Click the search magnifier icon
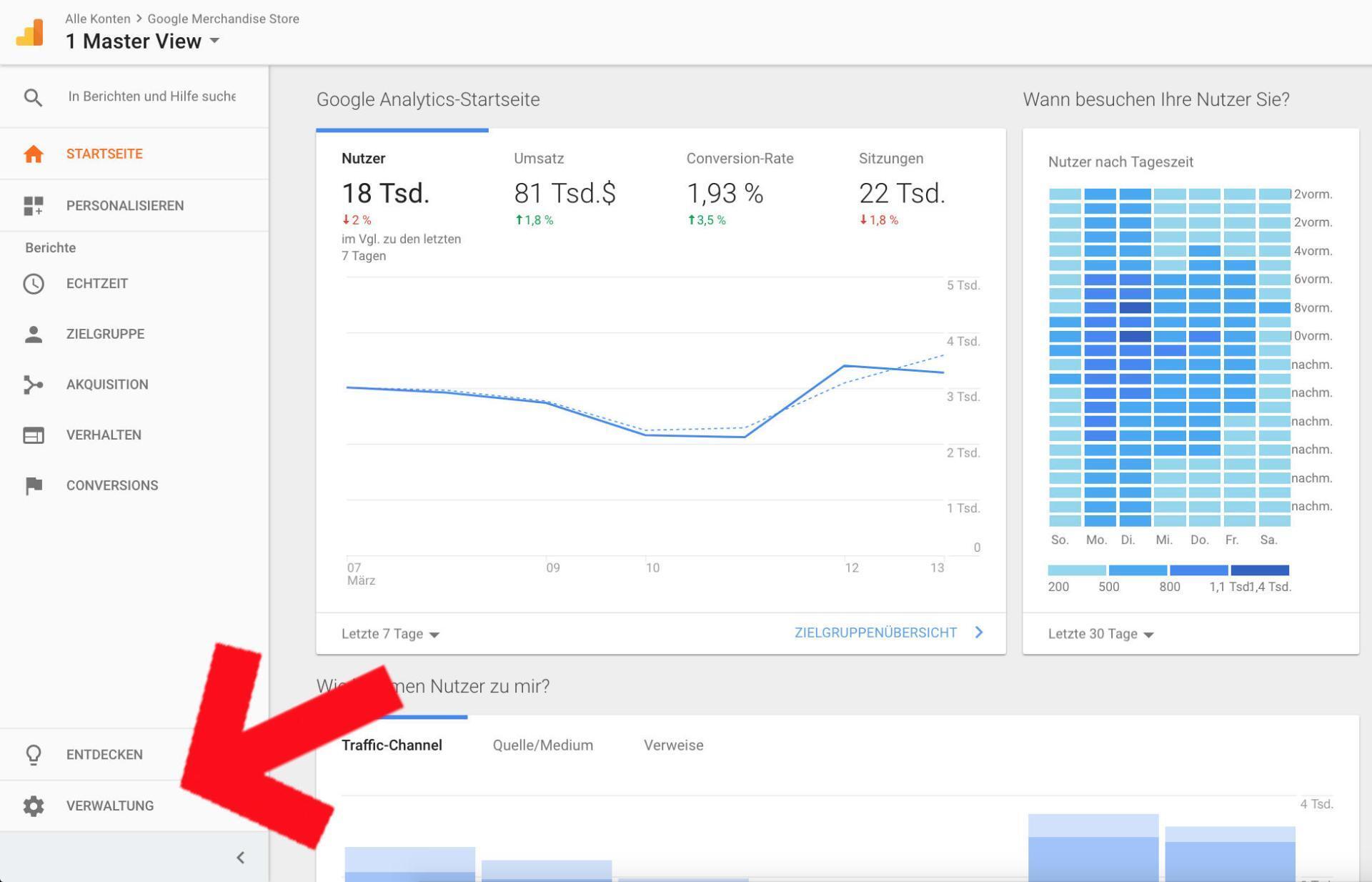The width and height of the screenshot is (1372, 882). coord(33,97)
